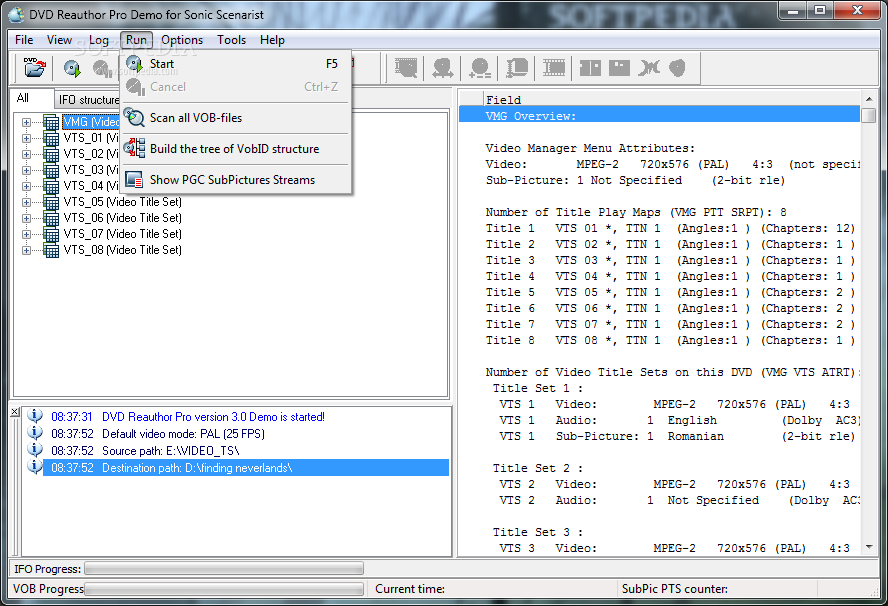Click the VTS_05 title set icon

(51, 202)
